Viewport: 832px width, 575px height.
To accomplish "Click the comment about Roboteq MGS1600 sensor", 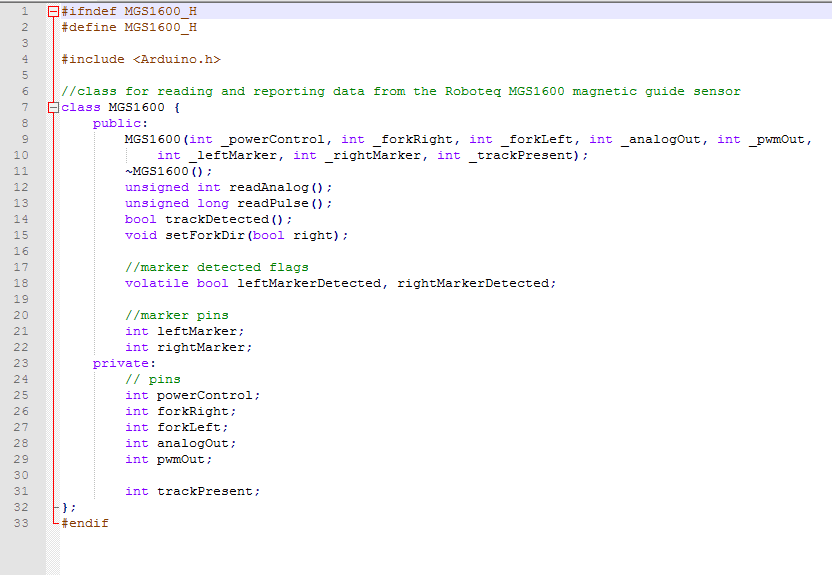I will [401, 91].
